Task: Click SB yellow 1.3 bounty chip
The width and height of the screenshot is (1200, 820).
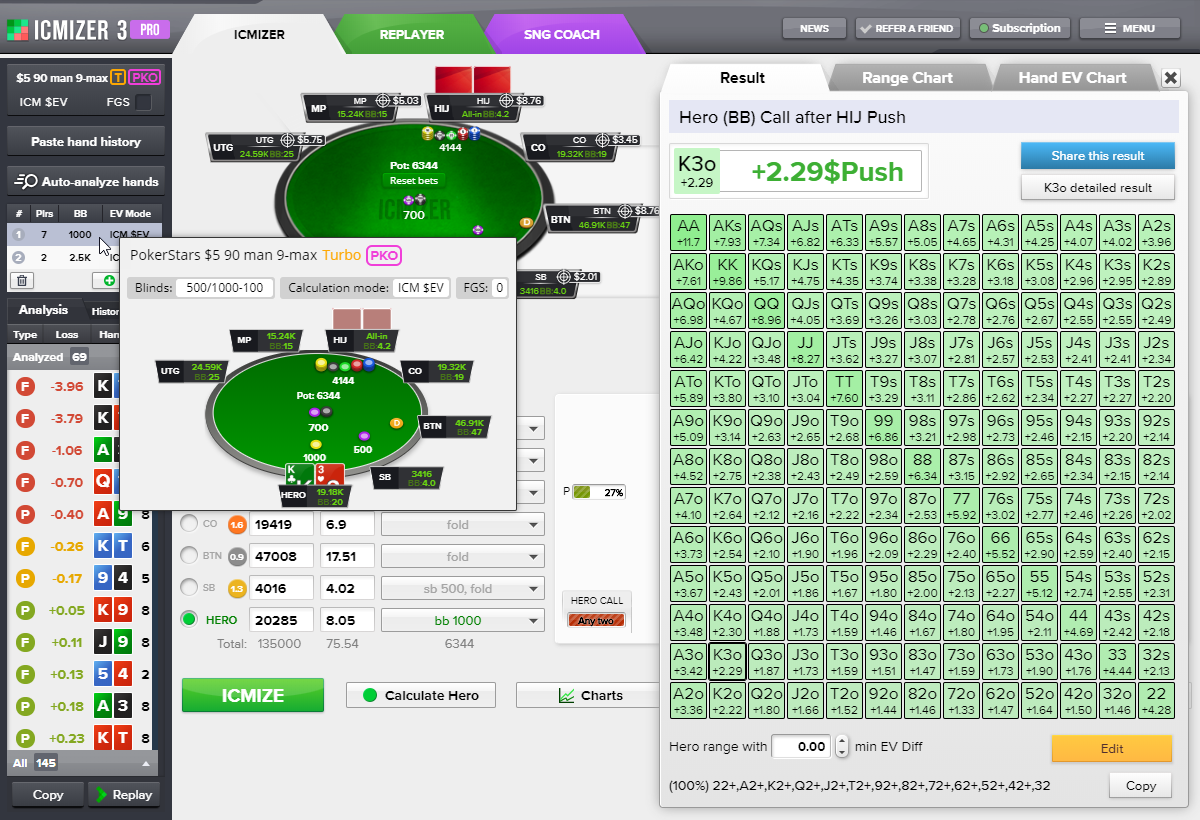Action: pyautogui.click(x=237, y=588)
